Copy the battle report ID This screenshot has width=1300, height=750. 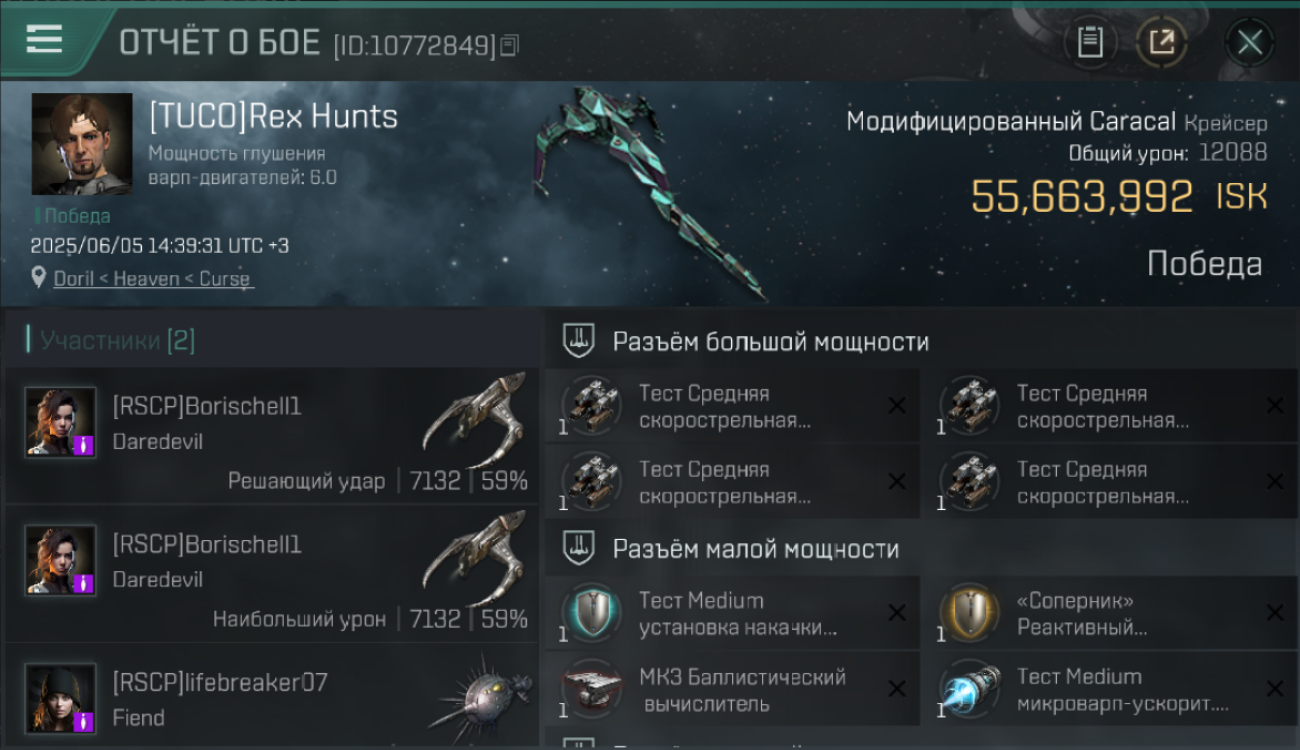(x=509, y=45)
